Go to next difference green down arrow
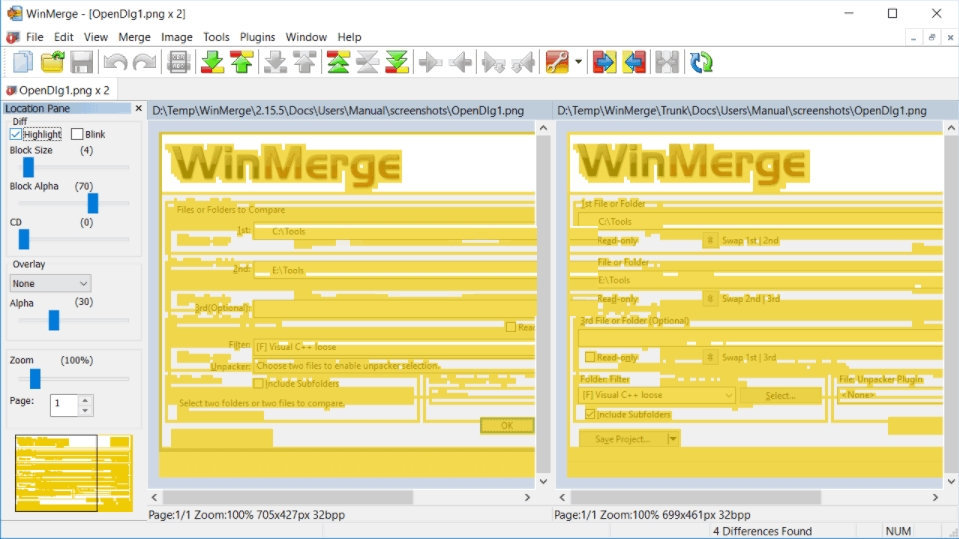This screenshot has width=959, height=539. point(212,62)
